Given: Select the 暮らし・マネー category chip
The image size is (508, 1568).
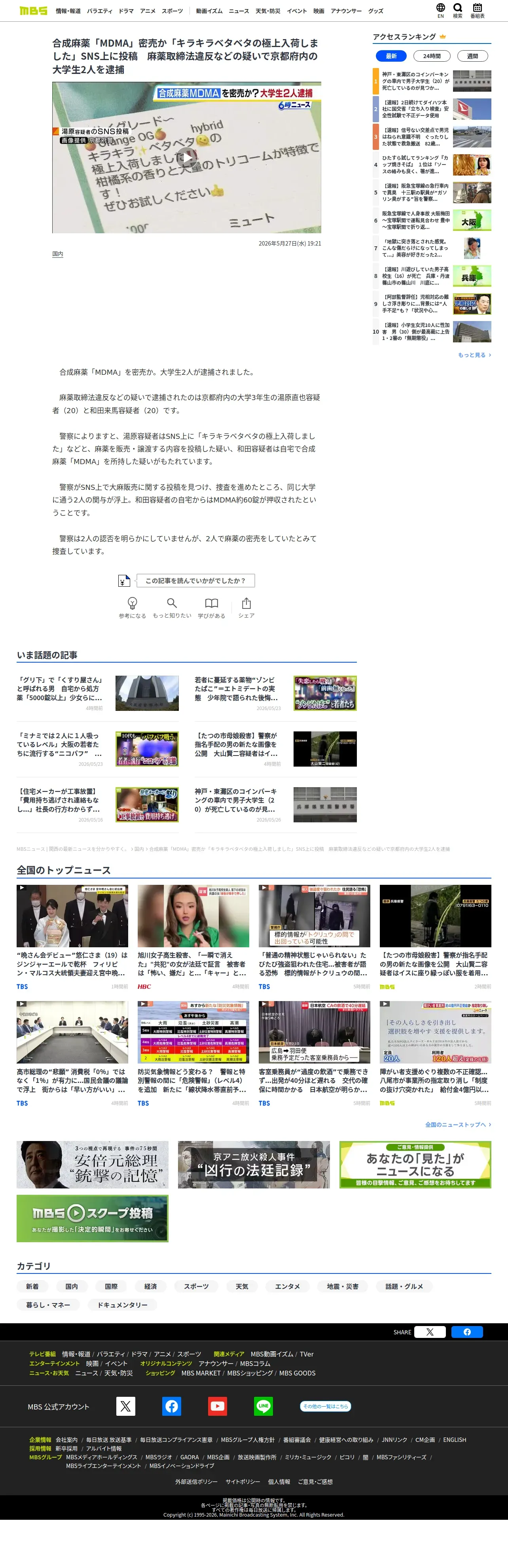Looking at the screenshot, I should click(48, 1304).
